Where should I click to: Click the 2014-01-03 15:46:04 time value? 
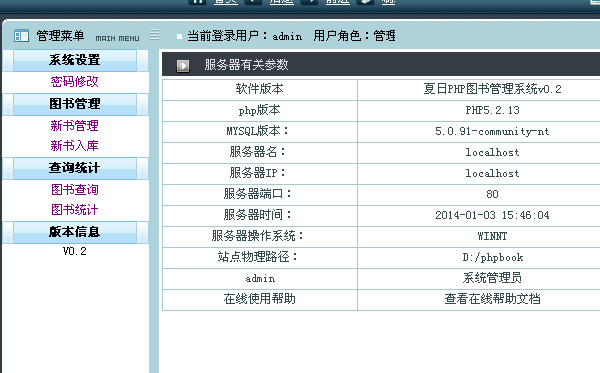click(x=492, y=215)
